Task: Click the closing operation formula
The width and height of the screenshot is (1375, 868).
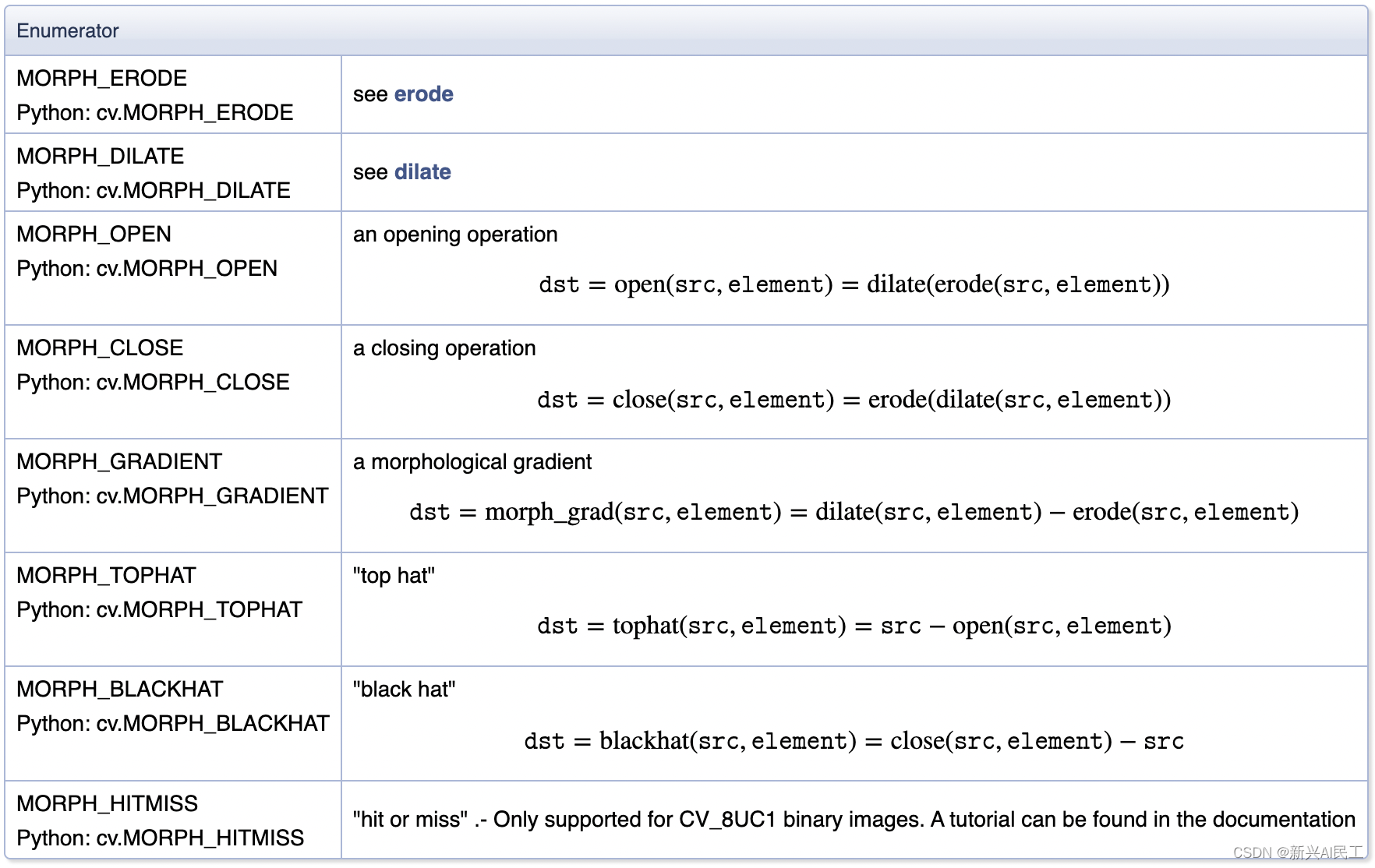Action: [x=854, y=400]
